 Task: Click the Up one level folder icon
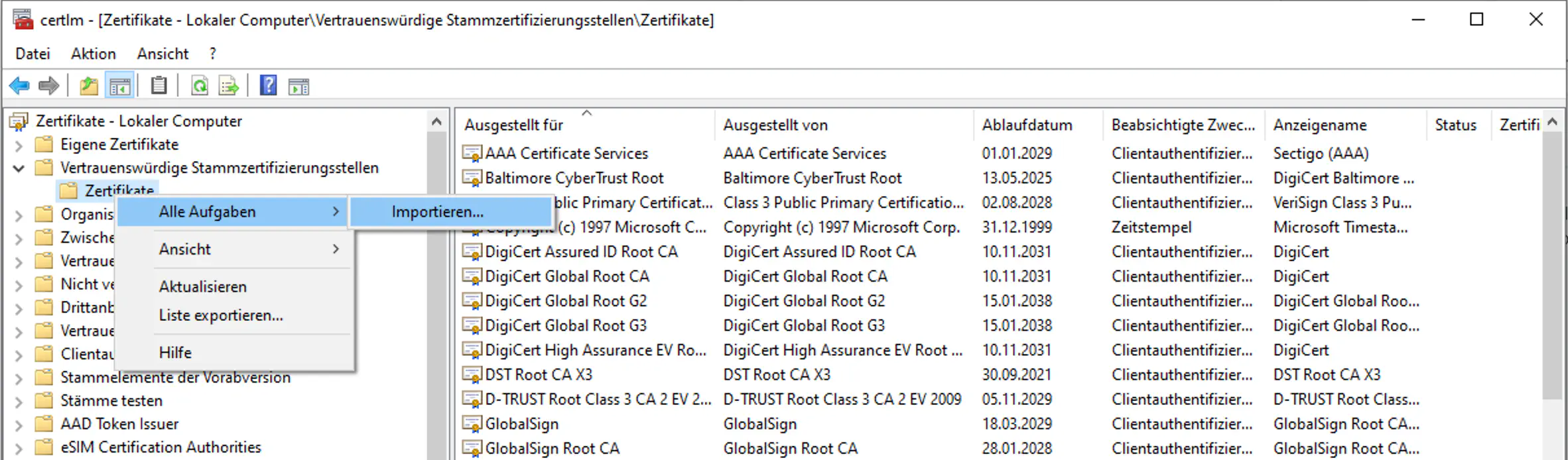(89, 86)
